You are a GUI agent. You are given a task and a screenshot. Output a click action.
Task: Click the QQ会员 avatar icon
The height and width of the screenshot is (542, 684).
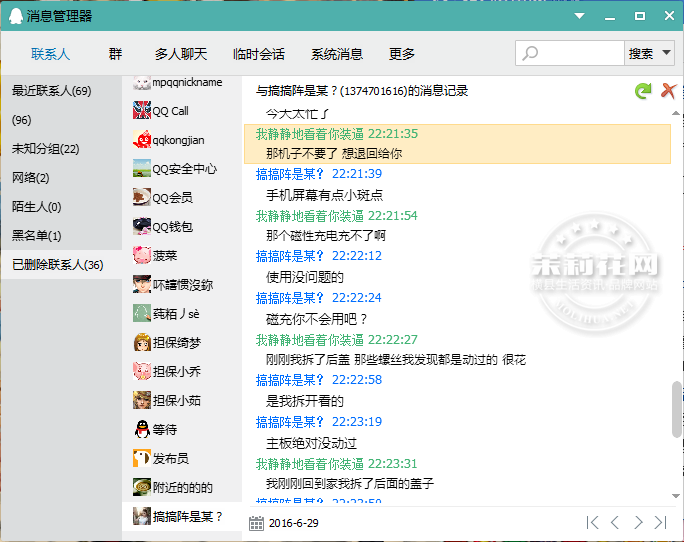pyautogui.click(x=142, y=197)
